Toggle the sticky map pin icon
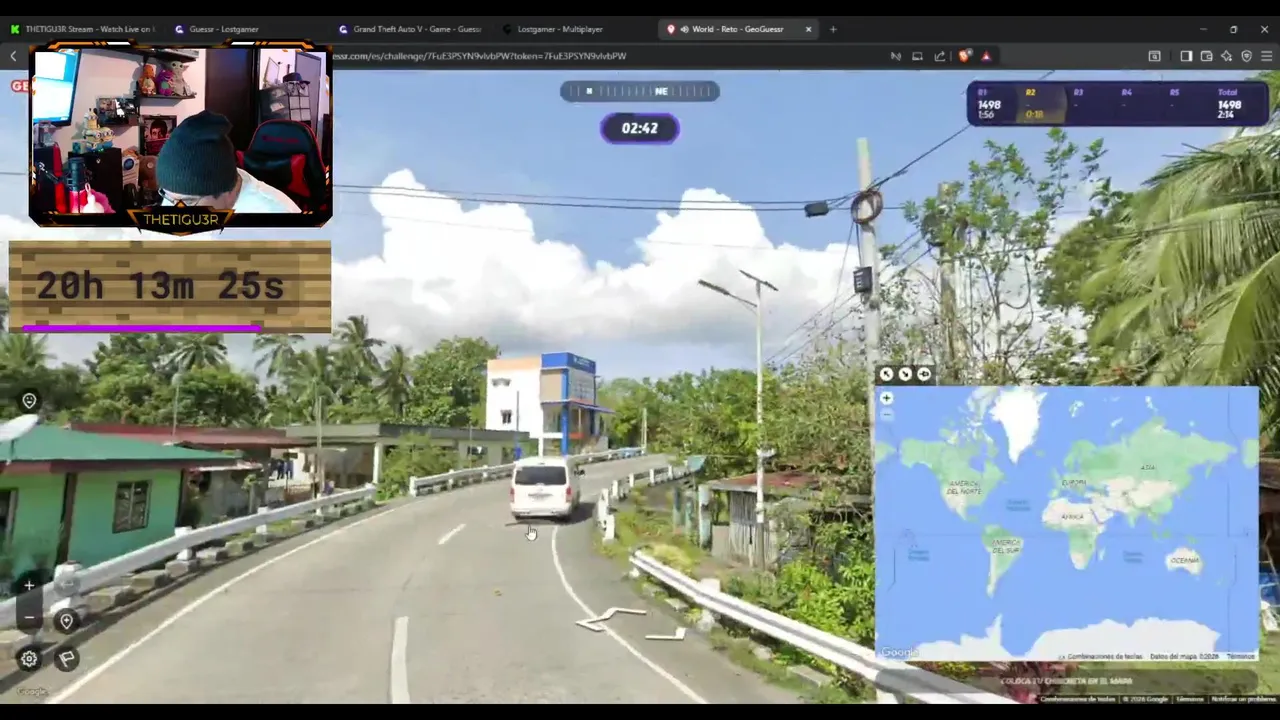The image size is (1280, 720). pos(924,374)
